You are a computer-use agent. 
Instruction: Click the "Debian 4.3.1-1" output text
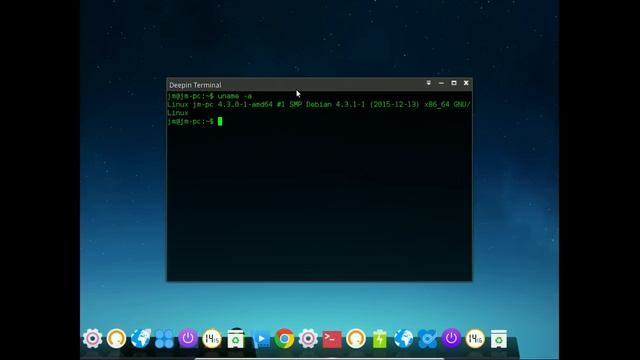pyautogui.click(x=336, y=104)
